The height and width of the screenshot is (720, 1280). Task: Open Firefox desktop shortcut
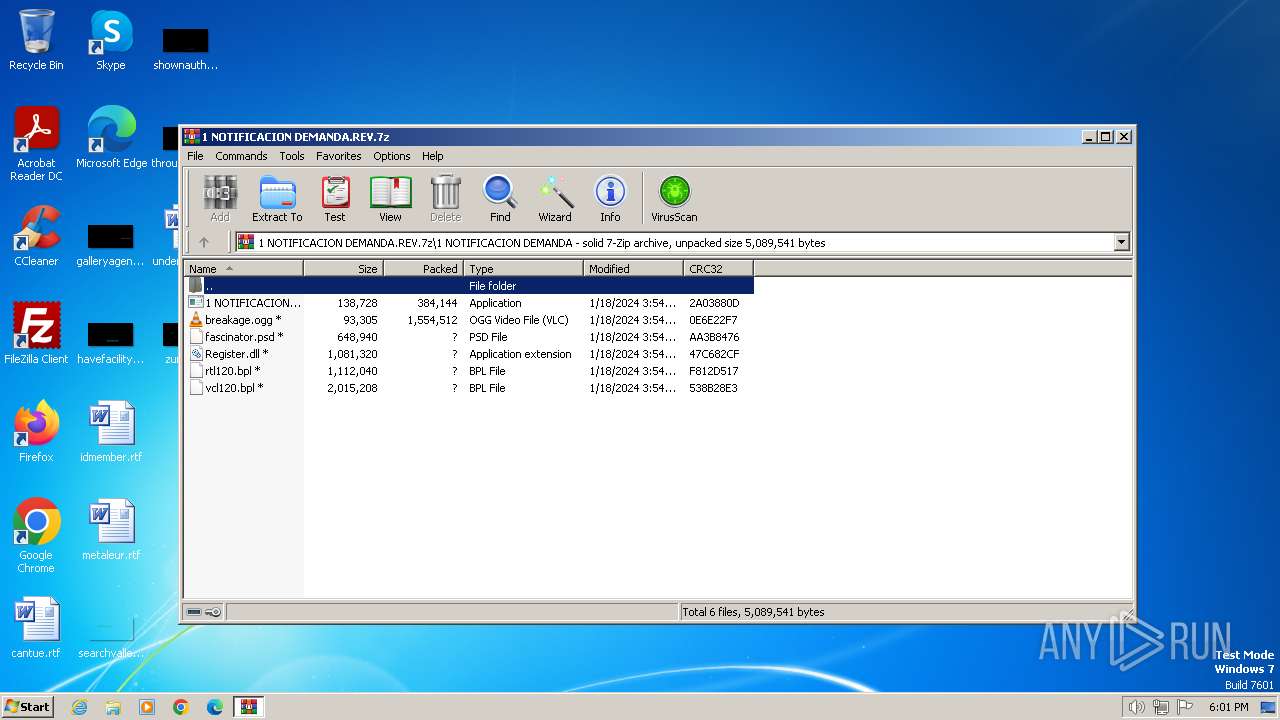pyautogui.click(x=36, y=432)
